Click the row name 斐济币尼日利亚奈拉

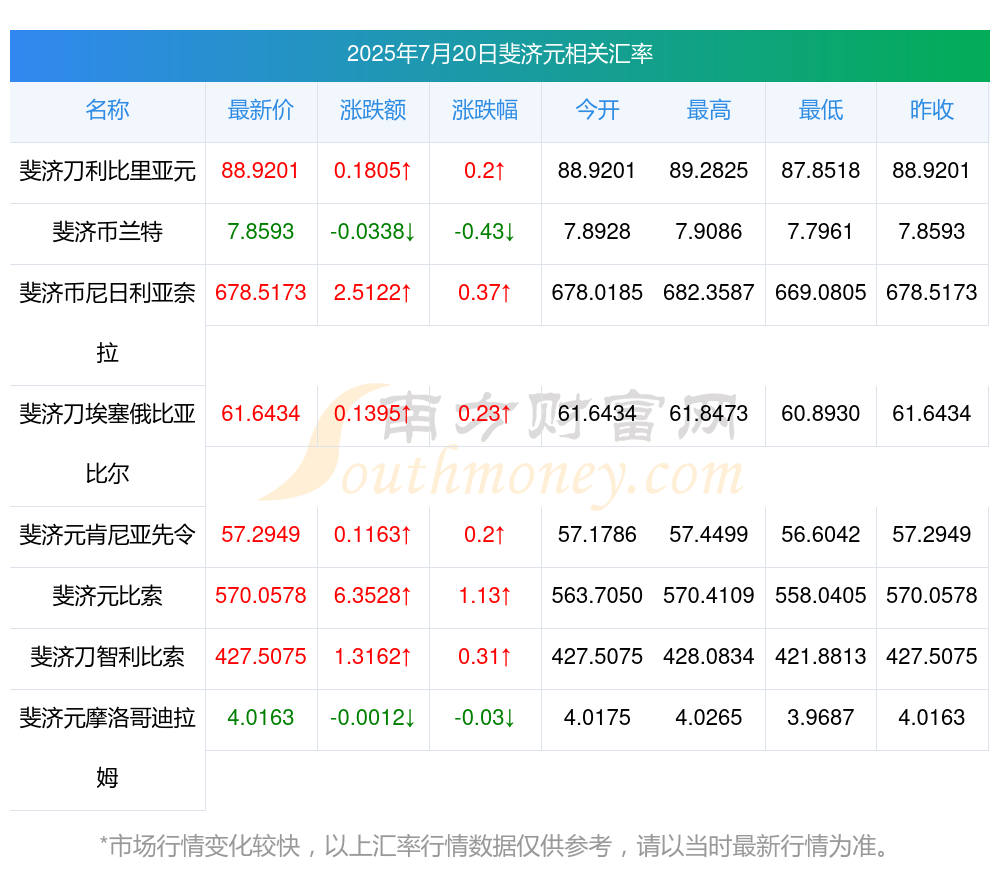click(x=107, y=323)
